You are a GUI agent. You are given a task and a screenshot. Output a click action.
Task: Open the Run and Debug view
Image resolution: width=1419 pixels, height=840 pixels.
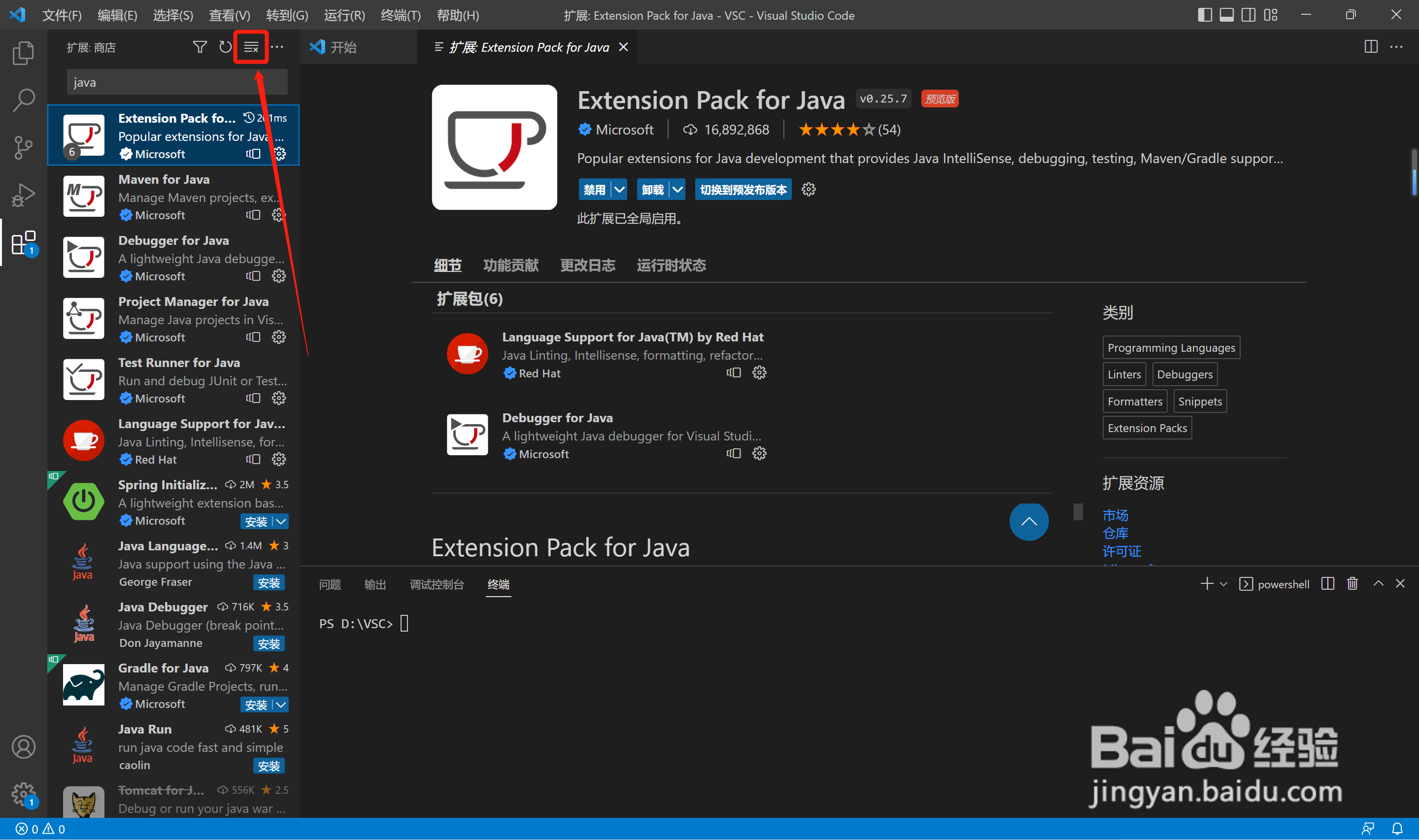(23, 195)
